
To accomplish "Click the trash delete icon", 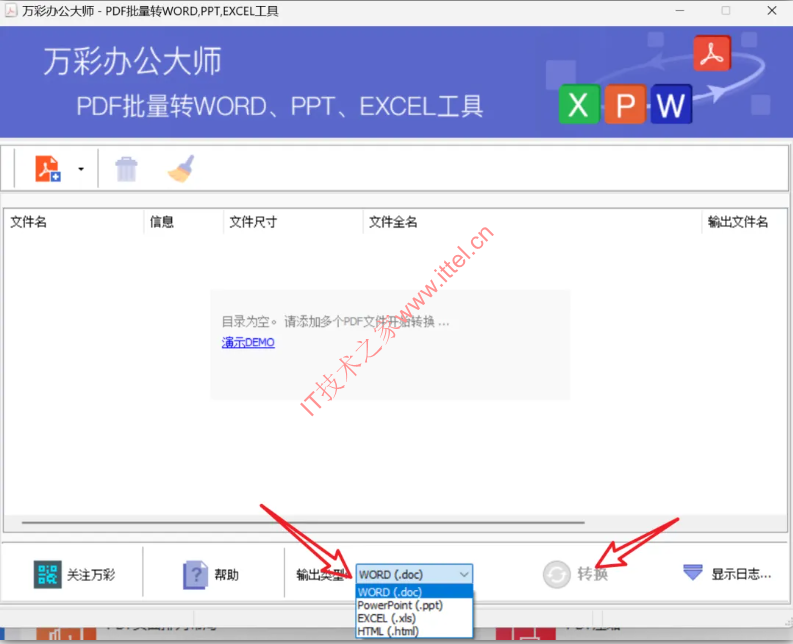I will pyautogui.click(x=126, y=169).
